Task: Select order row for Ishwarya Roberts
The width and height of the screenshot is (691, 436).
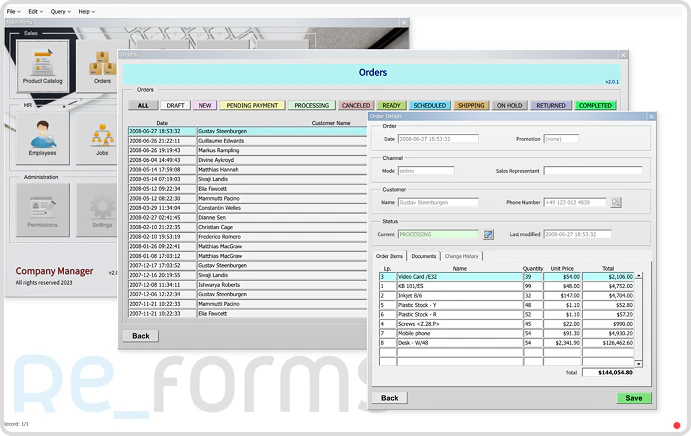Action: pos(247,285)
